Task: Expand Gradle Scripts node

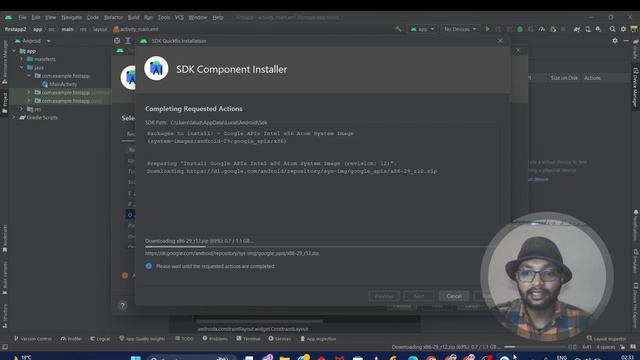Action: 14,118
